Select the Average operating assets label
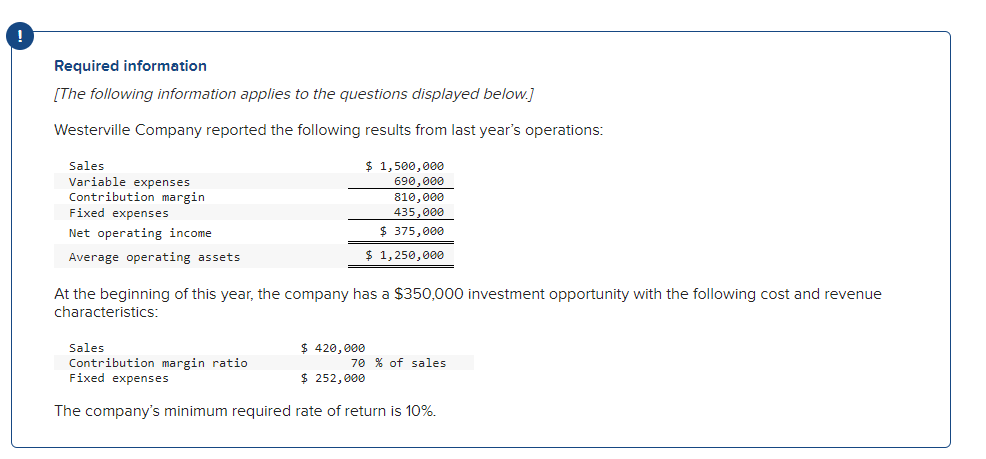986x459 pixels. (x=155, y=257)
